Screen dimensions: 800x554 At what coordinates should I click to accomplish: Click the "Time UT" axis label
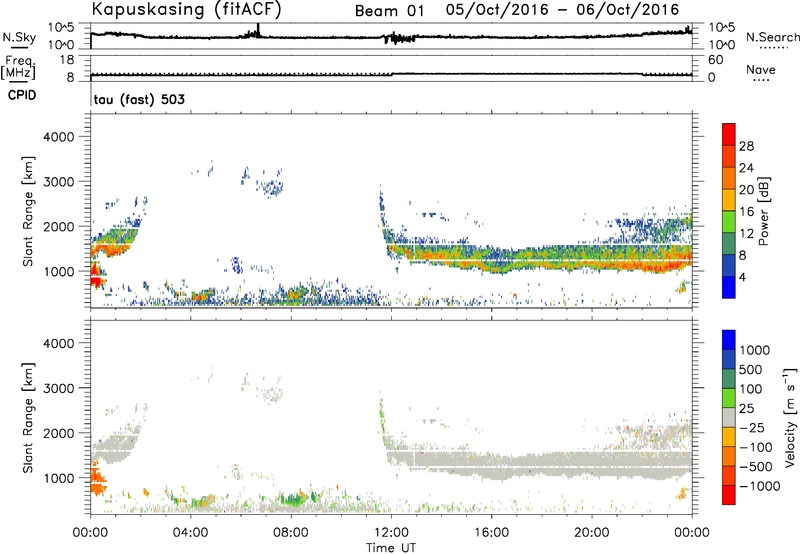391,548
